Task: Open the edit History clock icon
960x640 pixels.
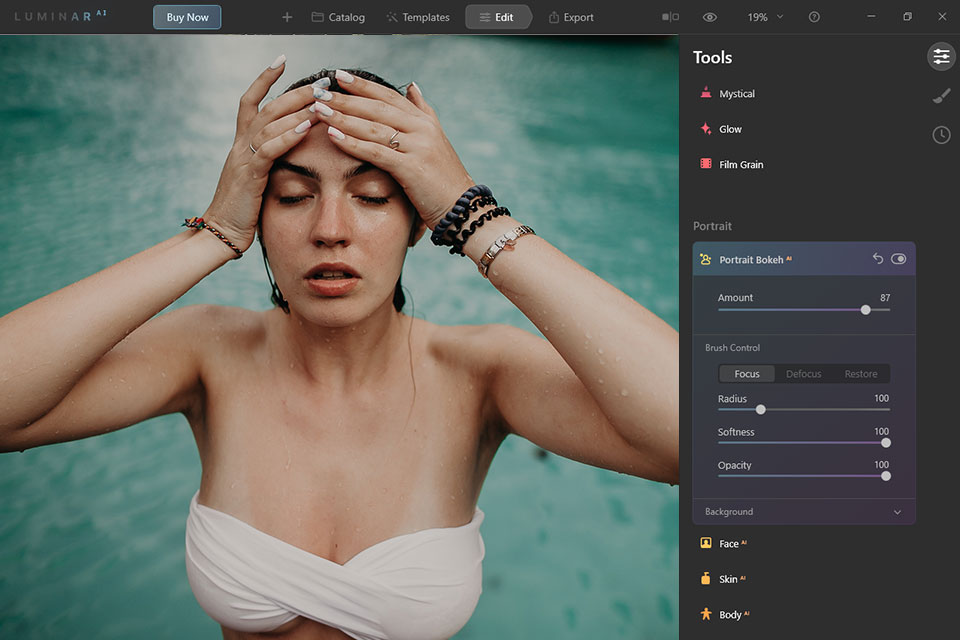Action: point(941,135)
